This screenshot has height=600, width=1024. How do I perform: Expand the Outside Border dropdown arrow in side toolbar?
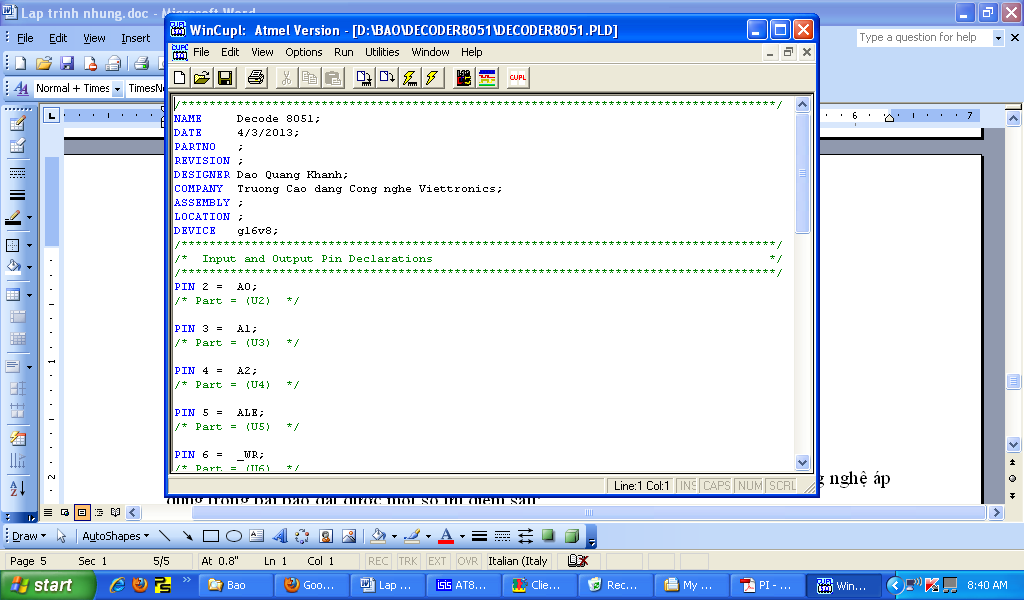[29, 245]
